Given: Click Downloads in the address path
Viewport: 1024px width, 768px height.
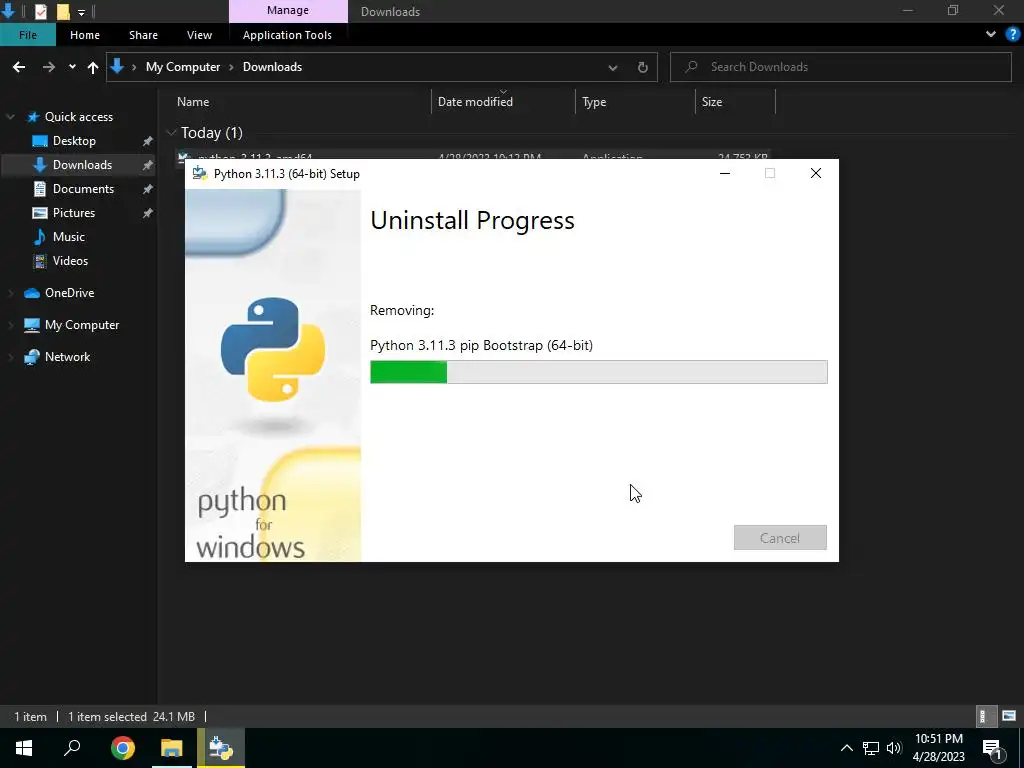Looking at the screenshot, I should coord(272,67).
